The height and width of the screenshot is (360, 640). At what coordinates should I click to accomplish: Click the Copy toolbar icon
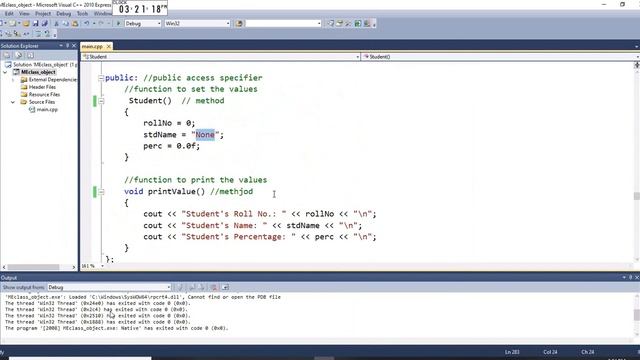[65, 24]
